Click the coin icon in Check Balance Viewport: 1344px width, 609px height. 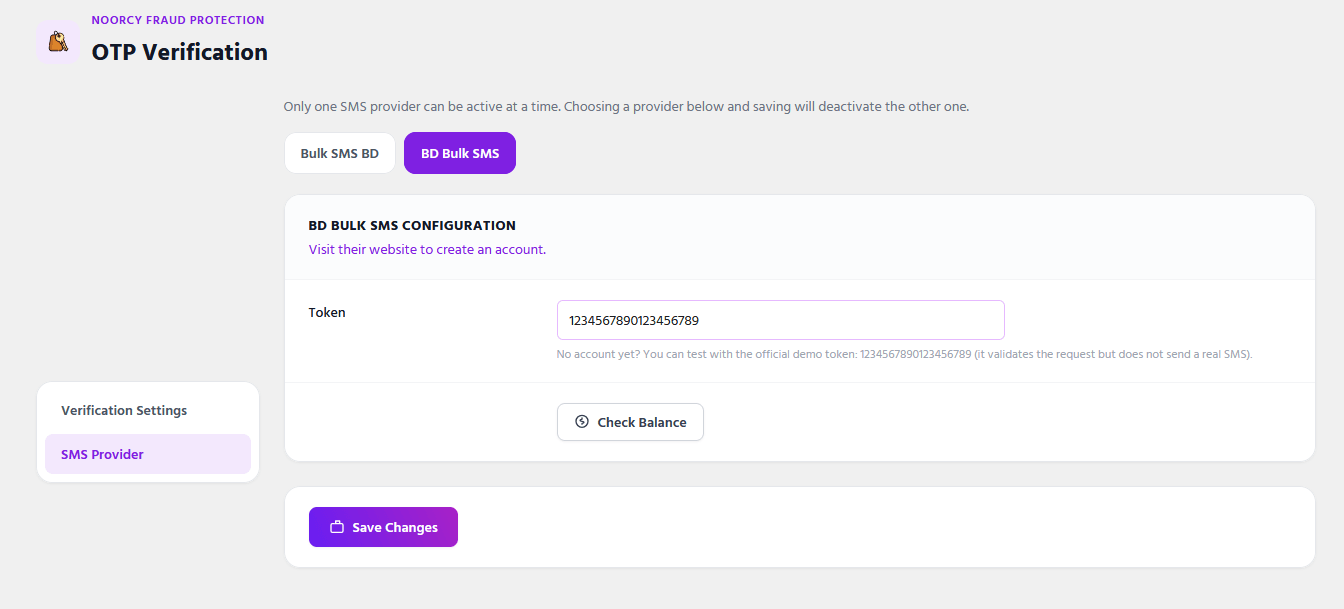tap(582, 422)
